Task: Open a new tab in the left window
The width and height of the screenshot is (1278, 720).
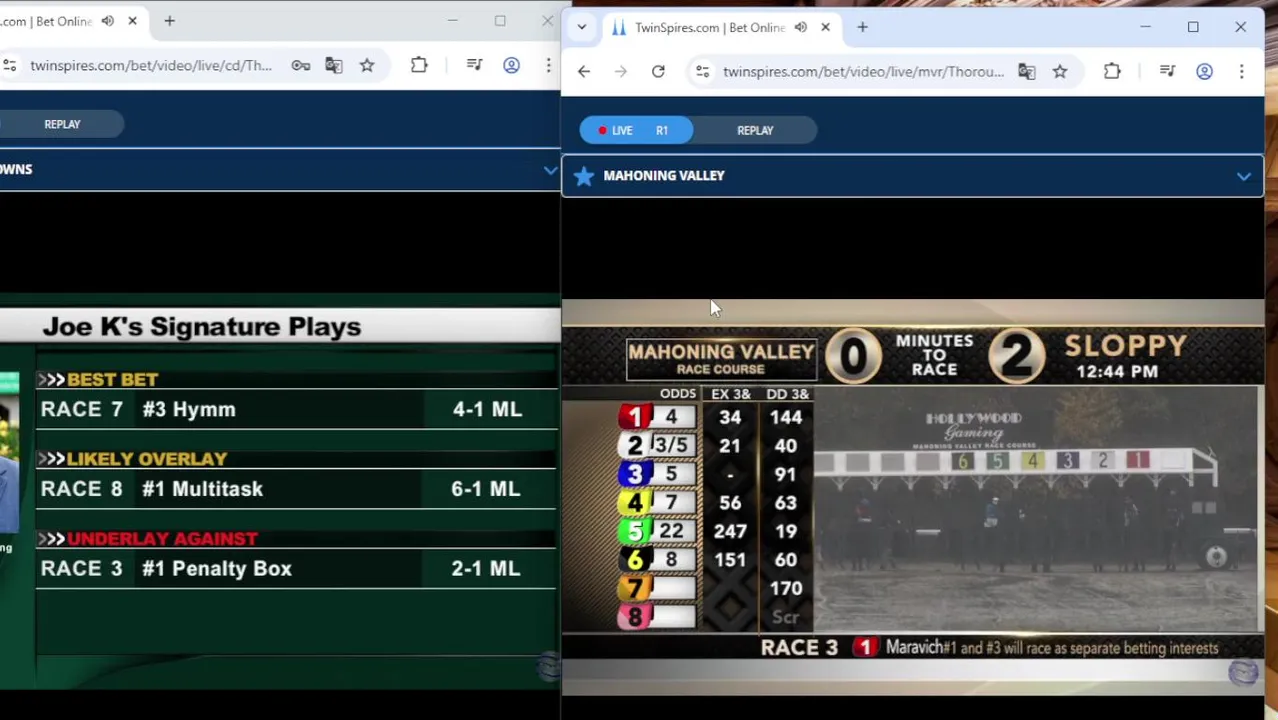Action: click(x=169, y=21)
